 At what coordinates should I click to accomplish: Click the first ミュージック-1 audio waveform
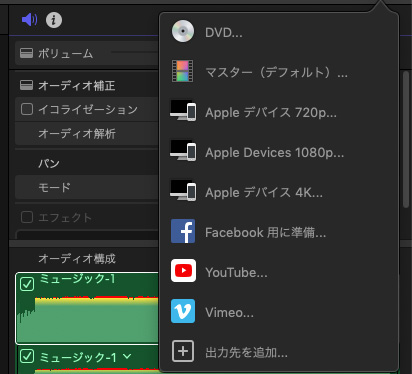[88, 318]
